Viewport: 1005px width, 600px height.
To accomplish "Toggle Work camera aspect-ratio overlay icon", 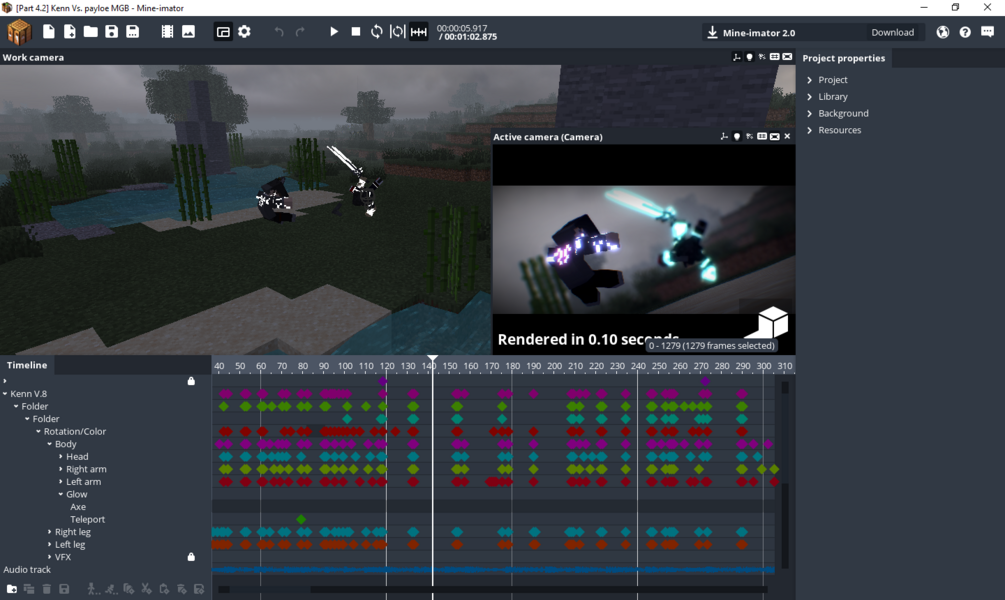I will (774, 57).
